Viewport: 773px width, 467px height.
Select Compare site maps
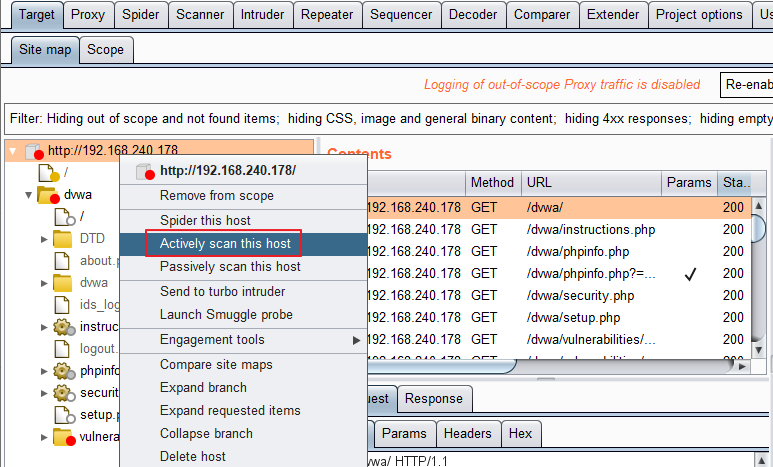pos(244,364)
